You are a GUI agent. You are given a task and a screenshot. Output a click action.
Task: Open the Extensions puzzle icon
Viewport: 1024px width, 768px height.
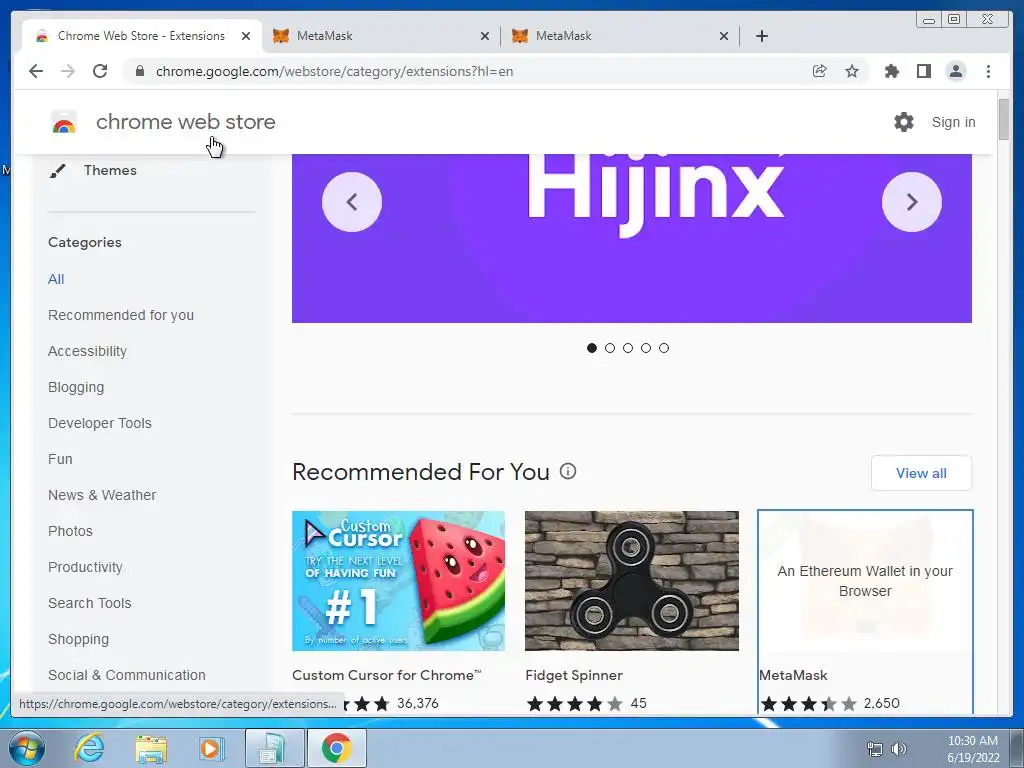[891, 71]
